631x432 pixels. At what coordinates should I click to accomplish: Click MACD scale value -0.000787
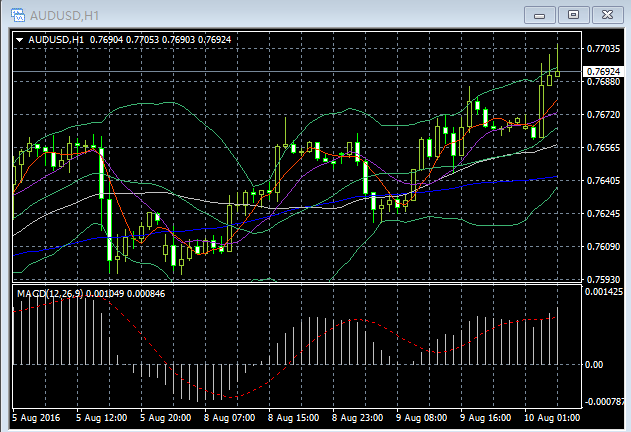coord(604,401)
